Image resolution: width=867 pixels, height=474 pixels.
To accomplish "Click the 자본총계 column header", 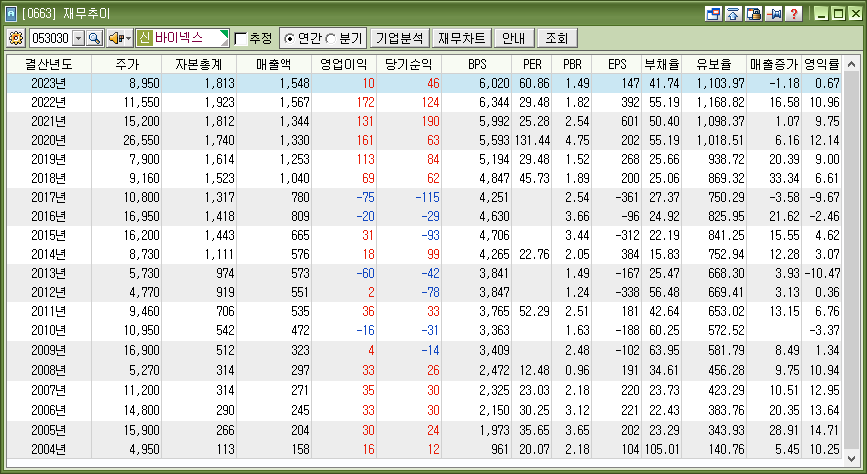I will [199, 64].
